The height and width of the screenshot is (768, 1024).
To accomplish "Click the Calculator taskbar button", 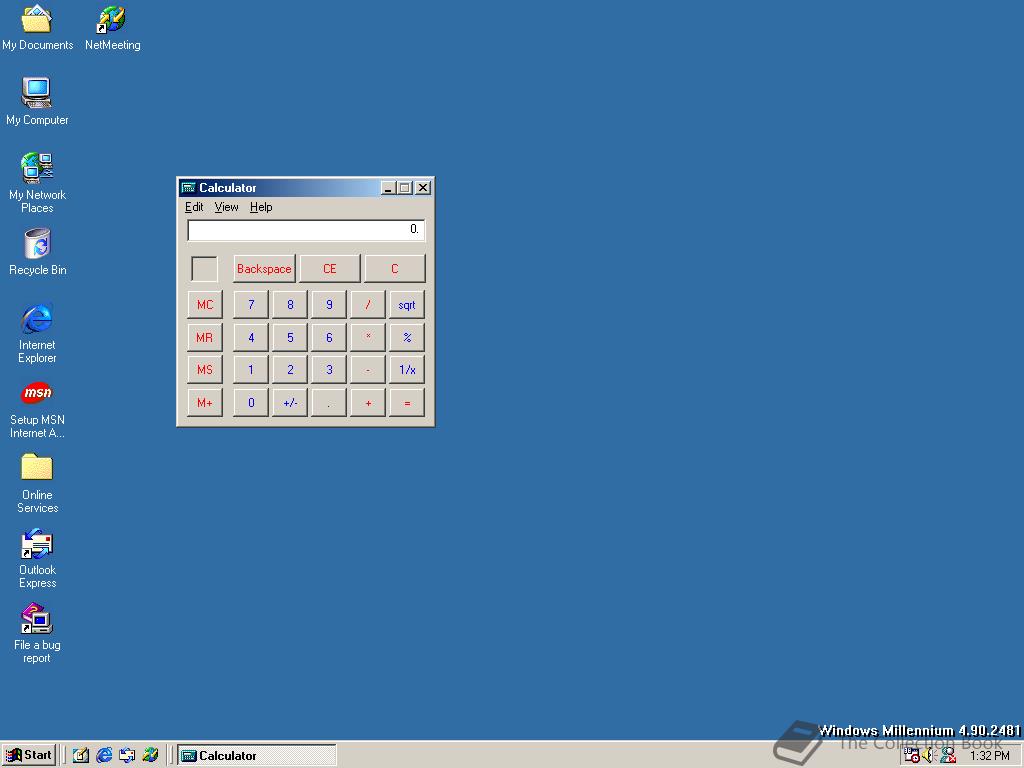I will 257,756.
